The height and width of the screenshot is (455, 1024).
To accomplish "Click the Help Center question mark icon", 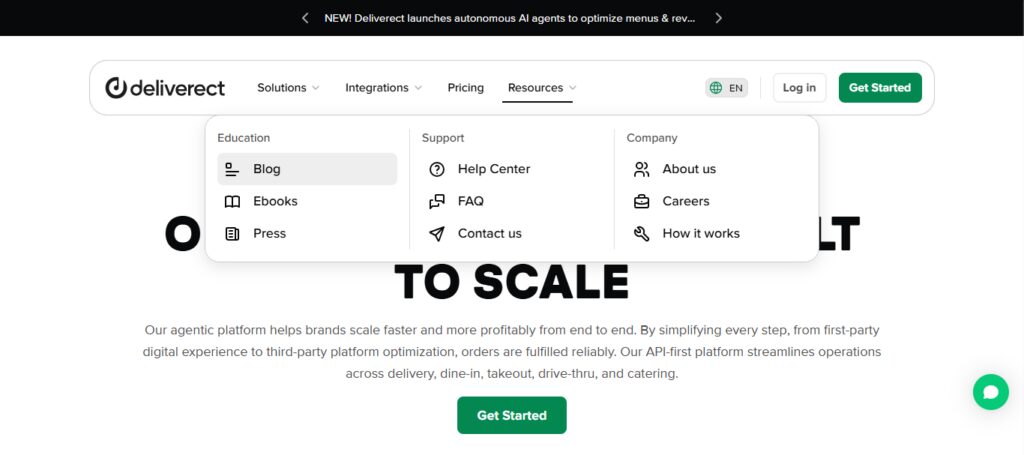I will coord(436,169).
